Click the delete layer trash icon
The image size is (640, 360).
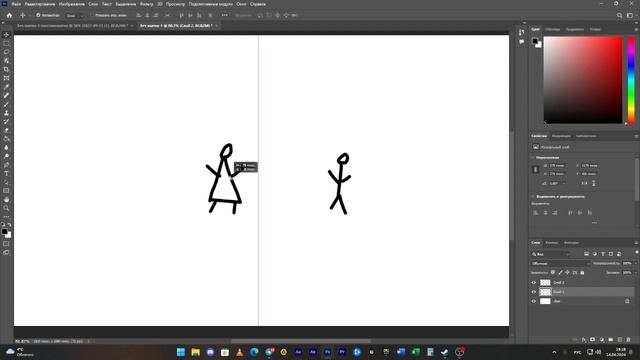[x=629, y=340]
